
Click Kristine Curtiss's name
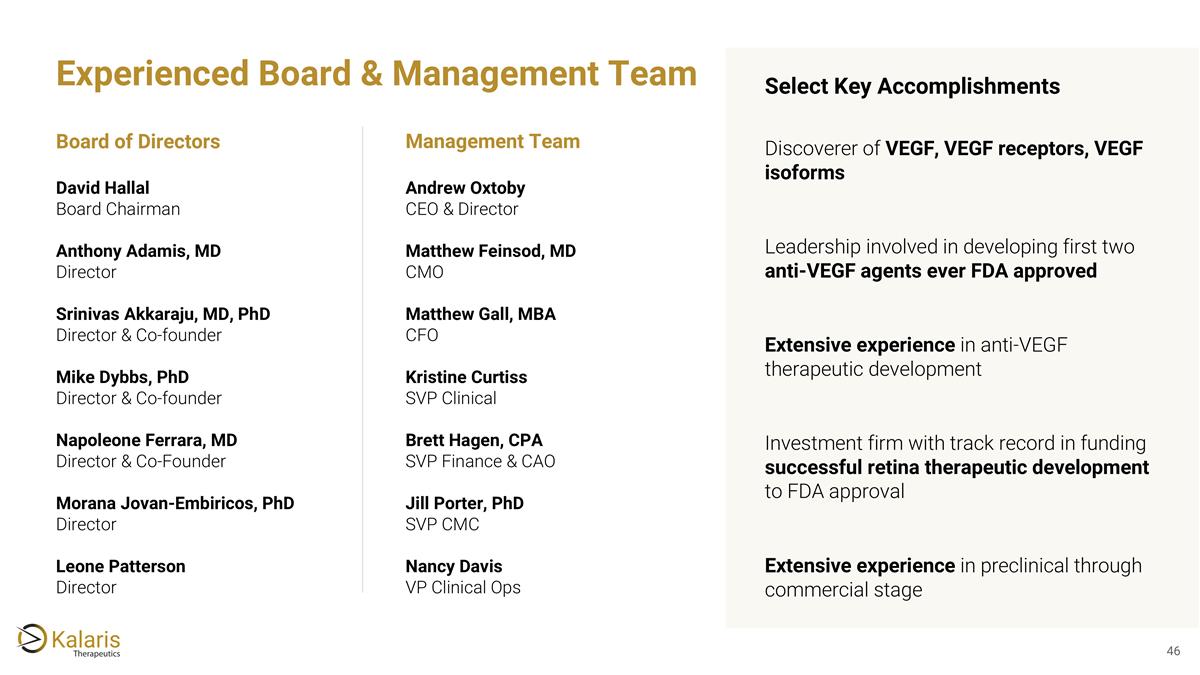466,377
